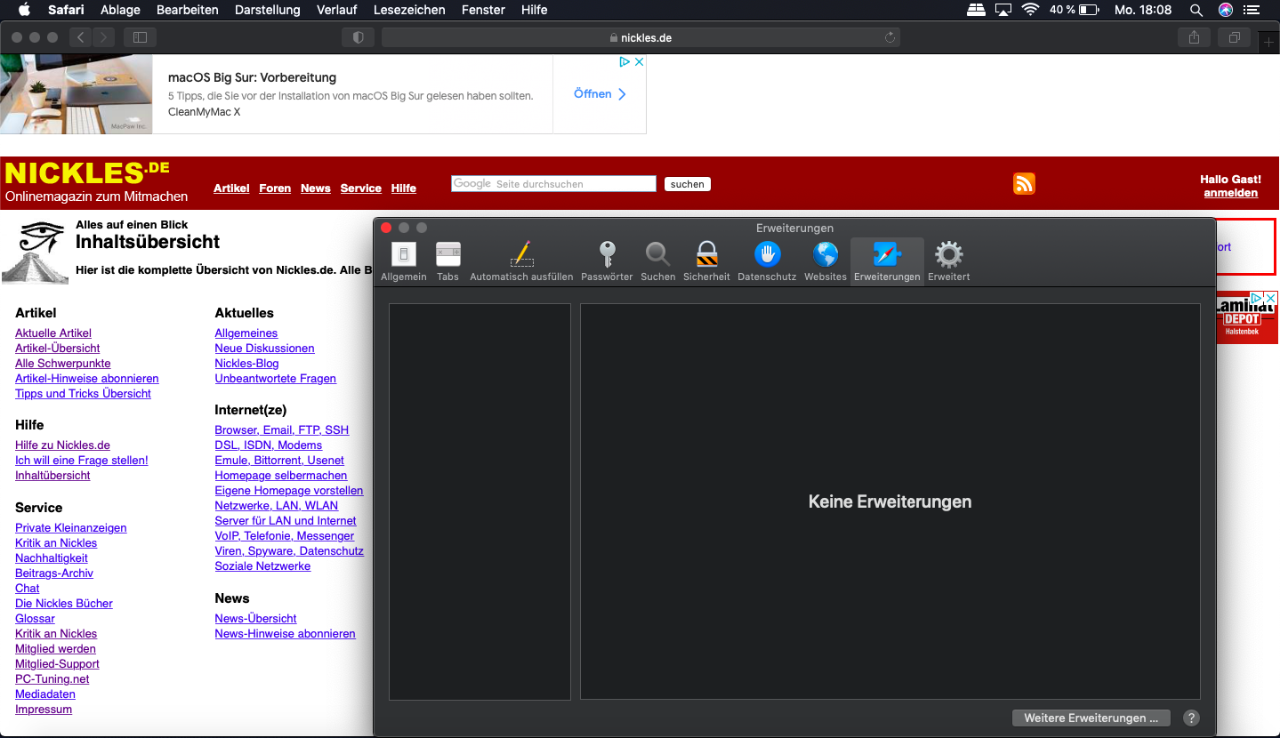The width and height of the screenshot is (1280, 738).
Task: Click the AdChoices triangle icon
Action: (624, 62)
